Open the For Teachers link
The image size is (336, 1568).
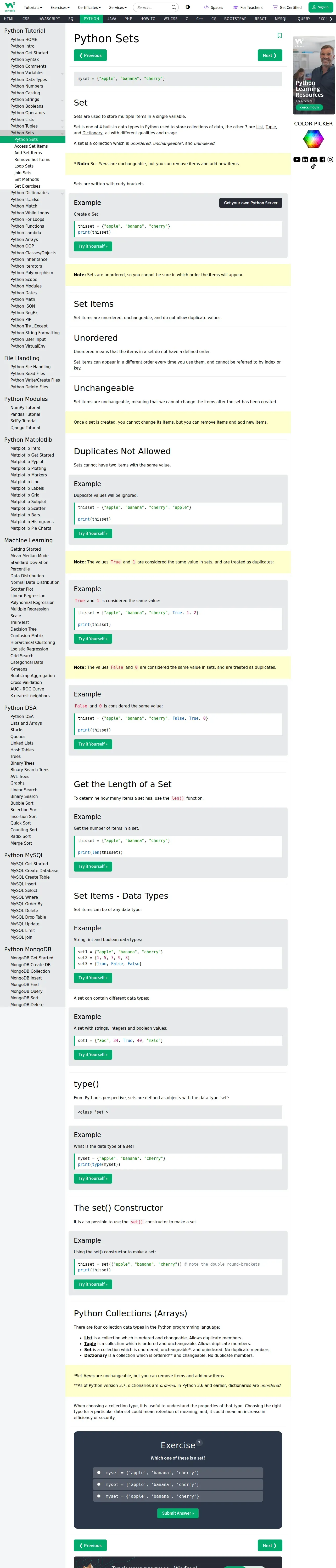(248, 7)
